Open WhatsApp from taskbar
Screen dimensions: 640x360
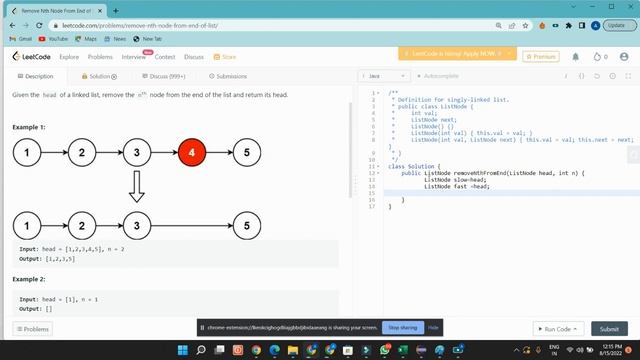[x=384, y=350]
